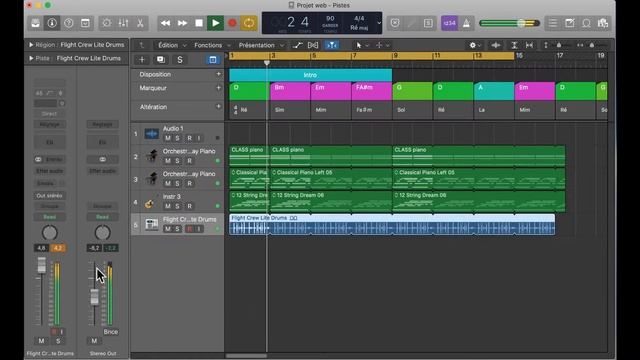Select the Flight Crew Lite Drums track icon
Screen dimensions: 640x360
click(x=151, y=224)
